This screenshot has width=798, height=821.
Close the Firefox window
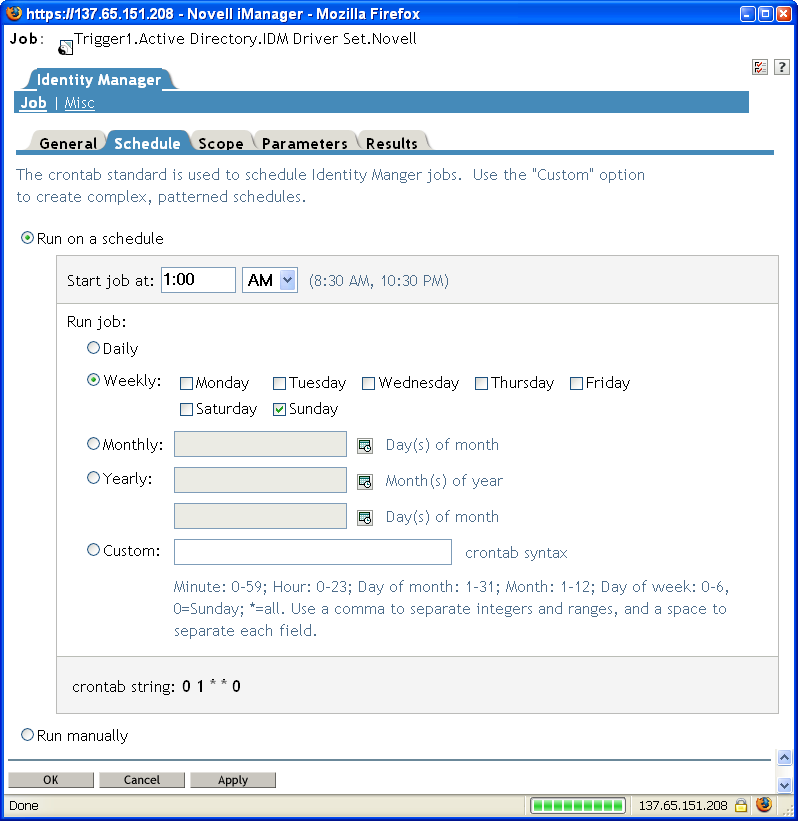[783, 14]
